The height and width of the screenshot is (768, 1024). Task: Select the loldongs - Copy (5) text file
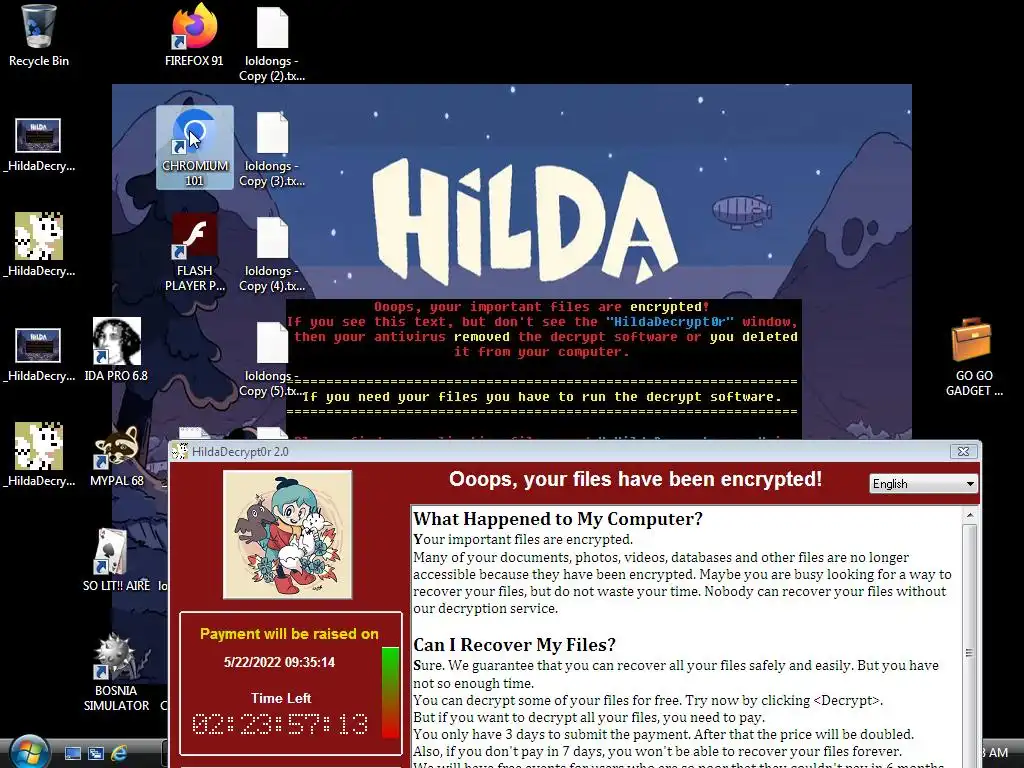pyautogui.click(x=272, y=359)
